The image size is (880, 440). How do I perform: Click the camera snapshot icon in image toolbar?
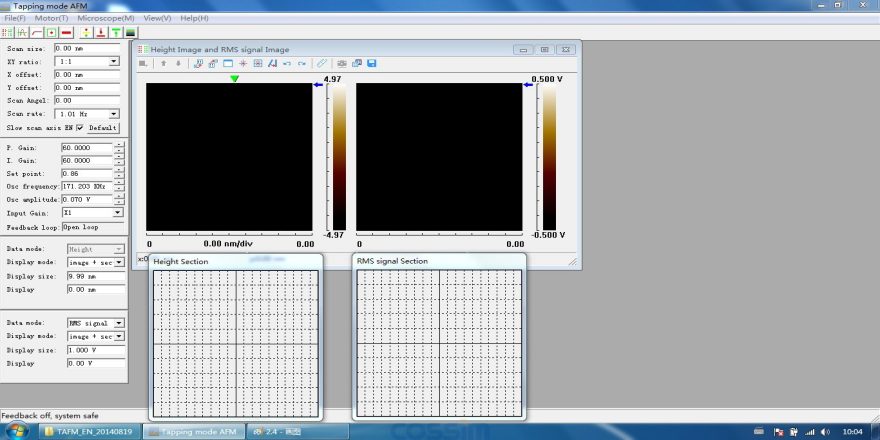[x=340, y=64]
